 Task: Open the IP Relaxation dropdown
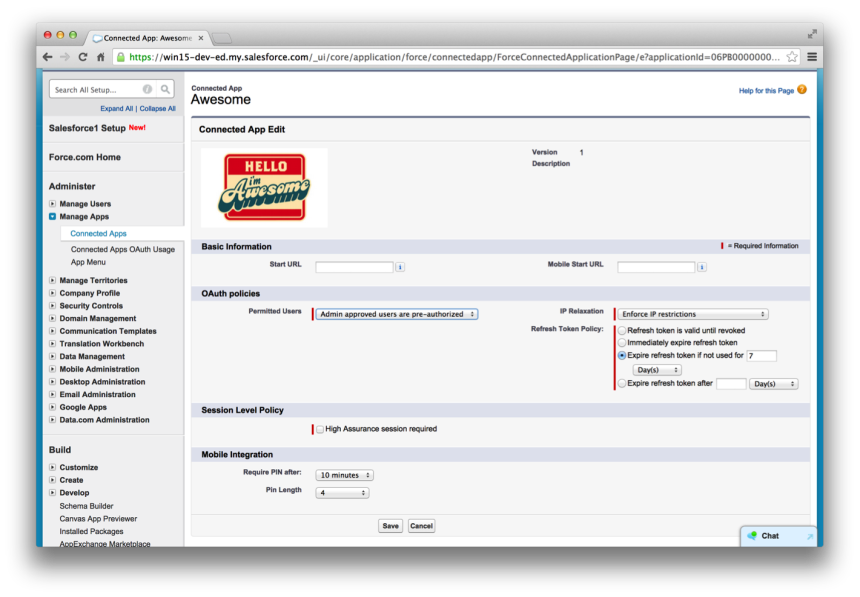click(692, 314)
